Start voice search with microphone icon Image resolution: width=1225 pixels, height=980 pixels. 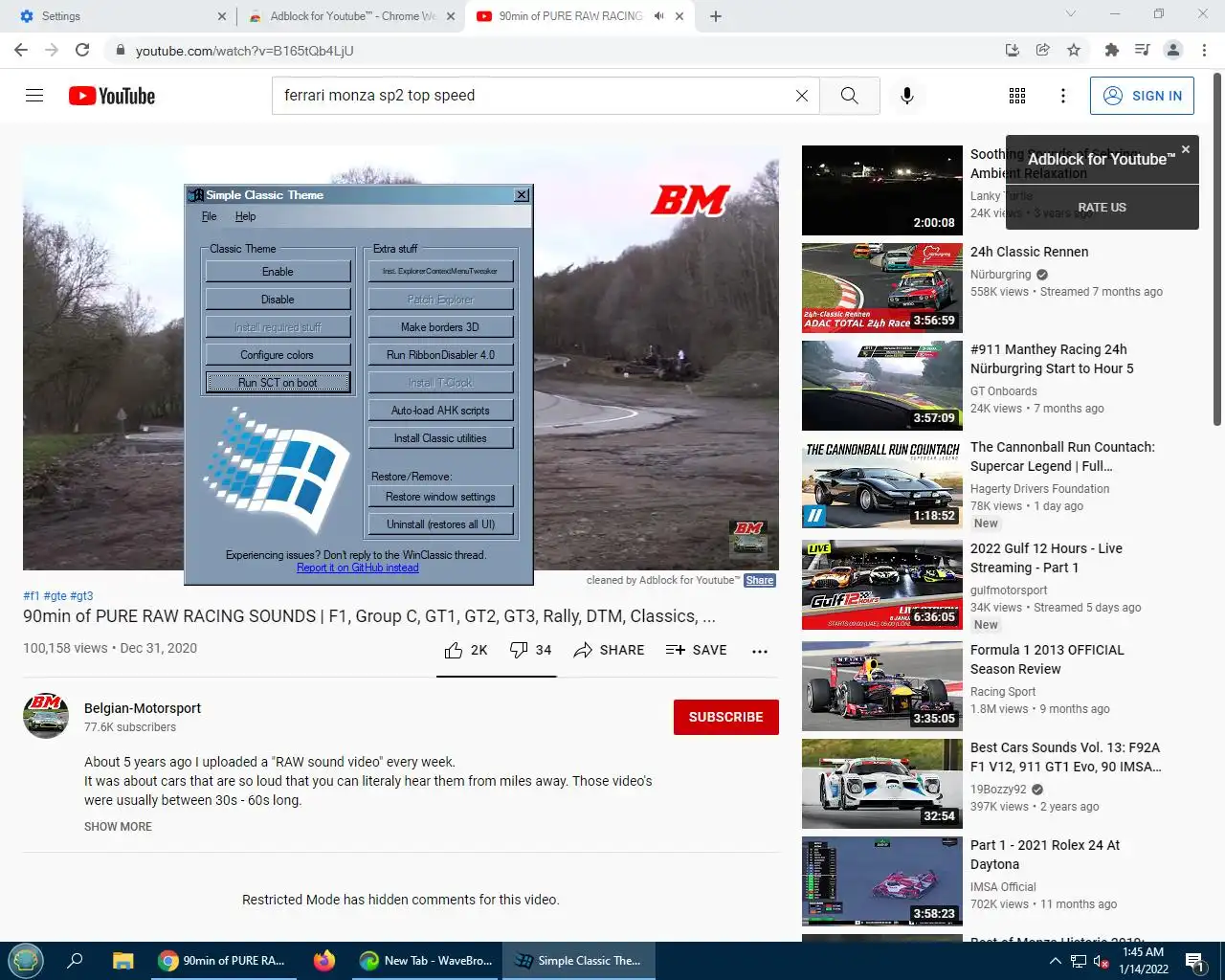[907, 96]
